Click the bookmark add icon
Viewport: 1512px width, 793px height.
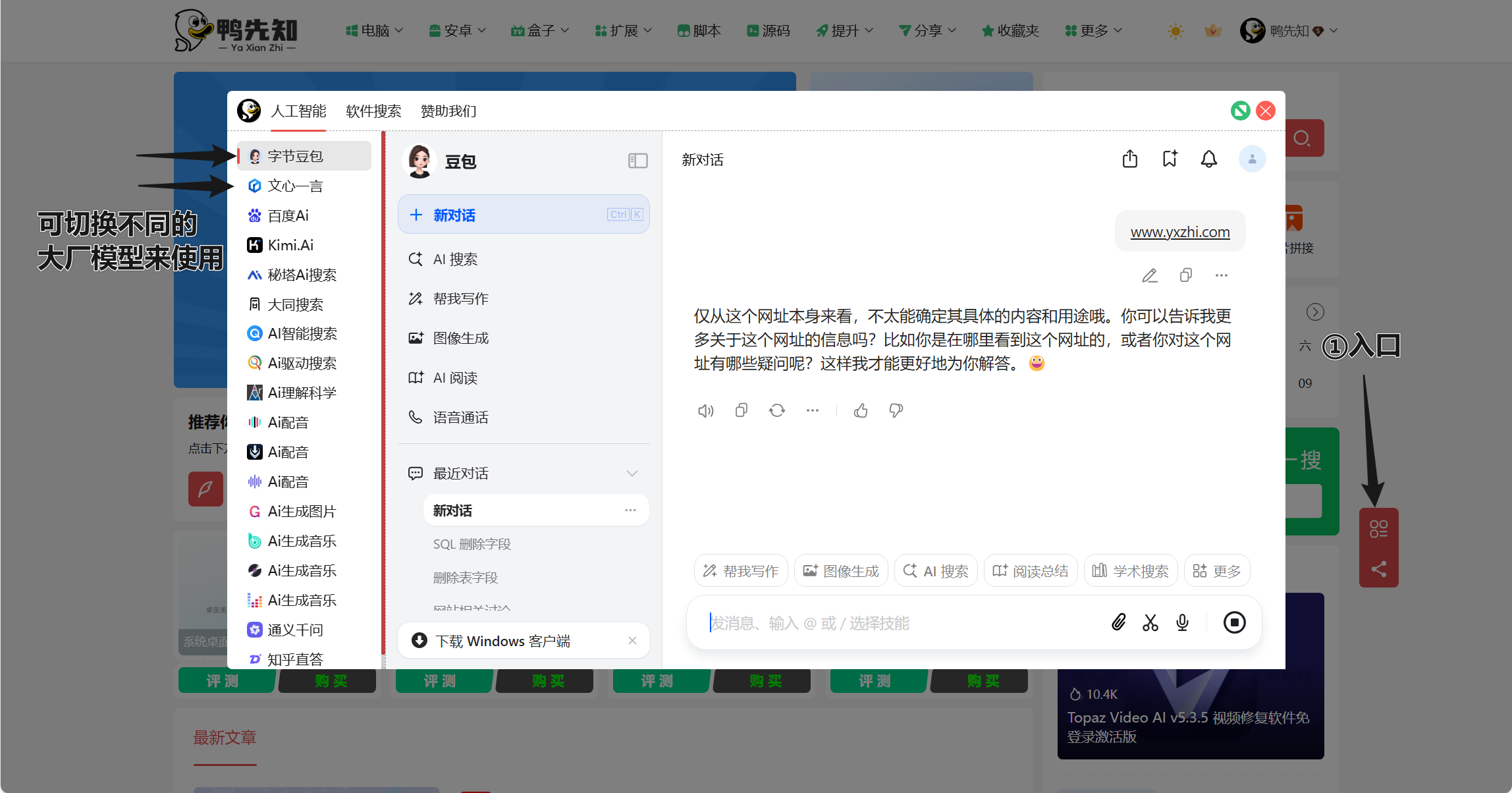[x=1170, y=159]
